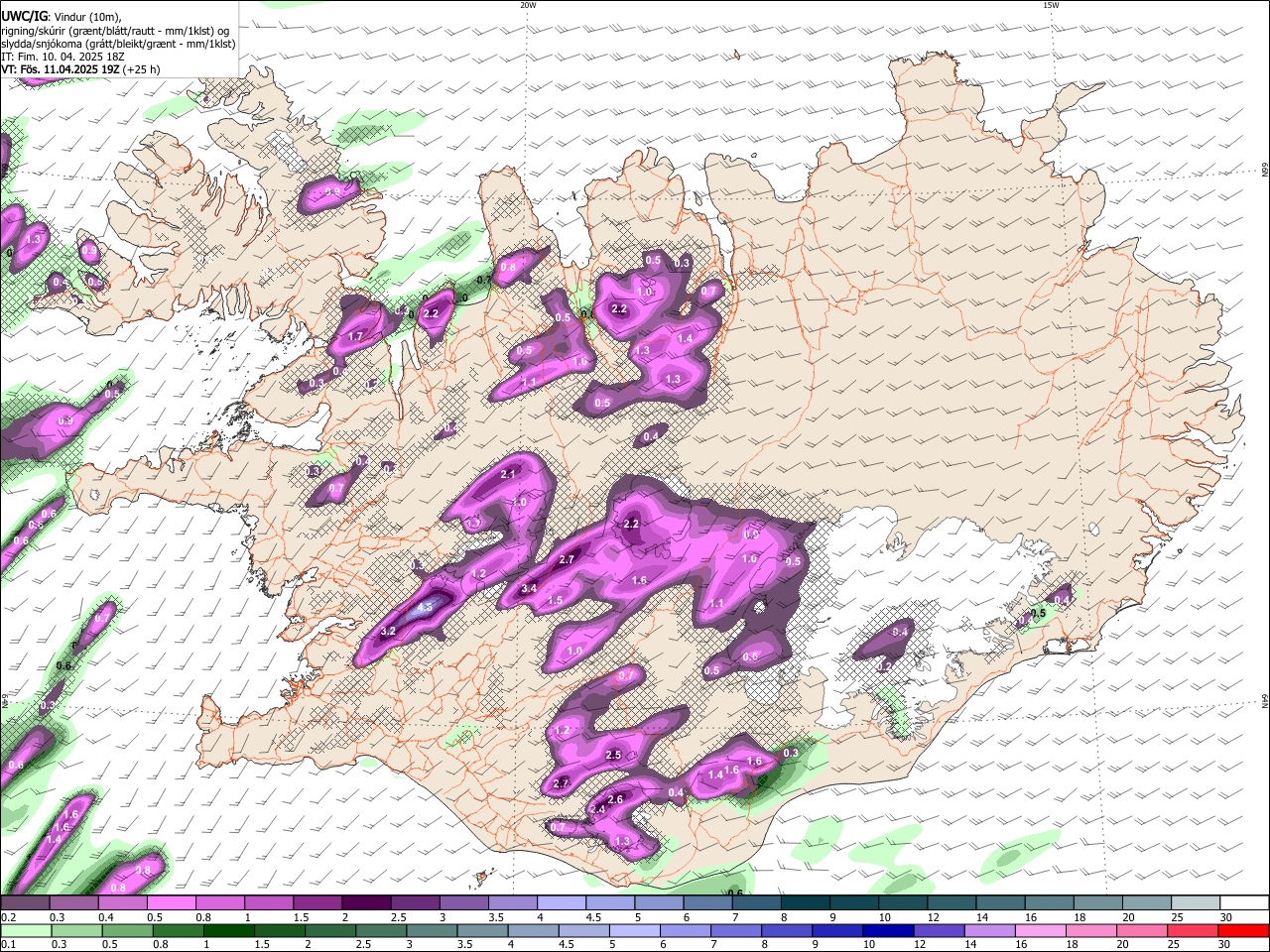Image resolution: width=1270 pixels, height=952 pixels.
Task: Pick the deep blue rain swatch between 10 and 12
Action: tap(887, 930)
